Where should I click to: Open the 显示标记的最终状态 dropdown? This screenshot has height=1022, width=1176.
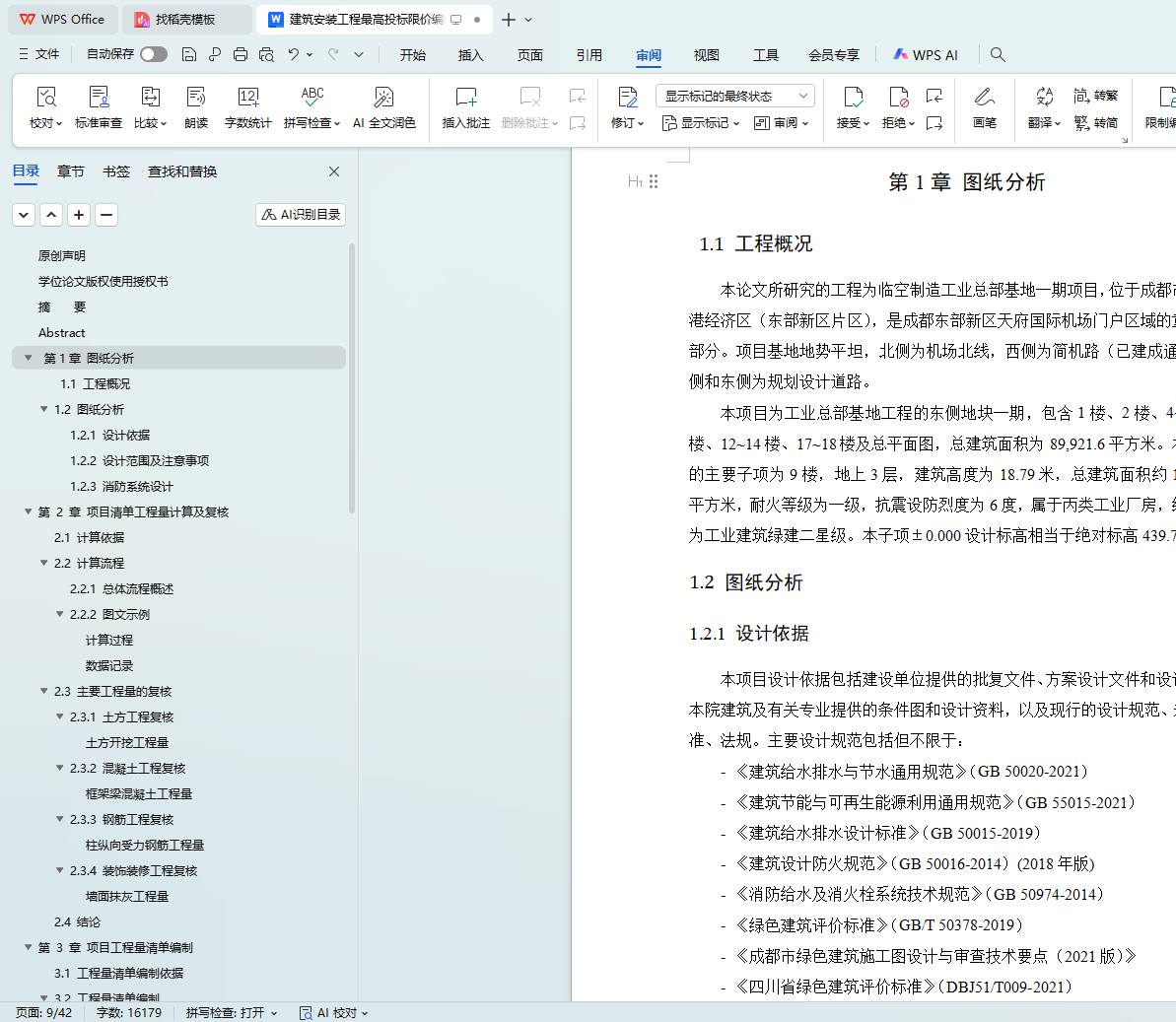[x=734, y=96]
